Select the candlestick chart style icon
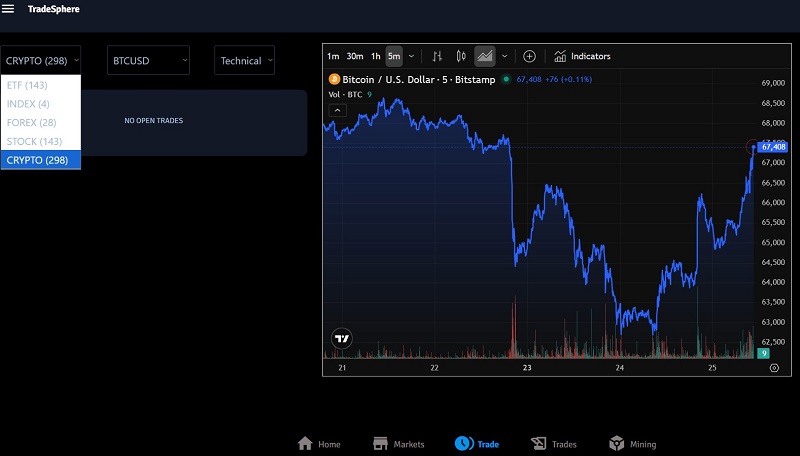Screen dimensions: 800x456 pos(461,57)
